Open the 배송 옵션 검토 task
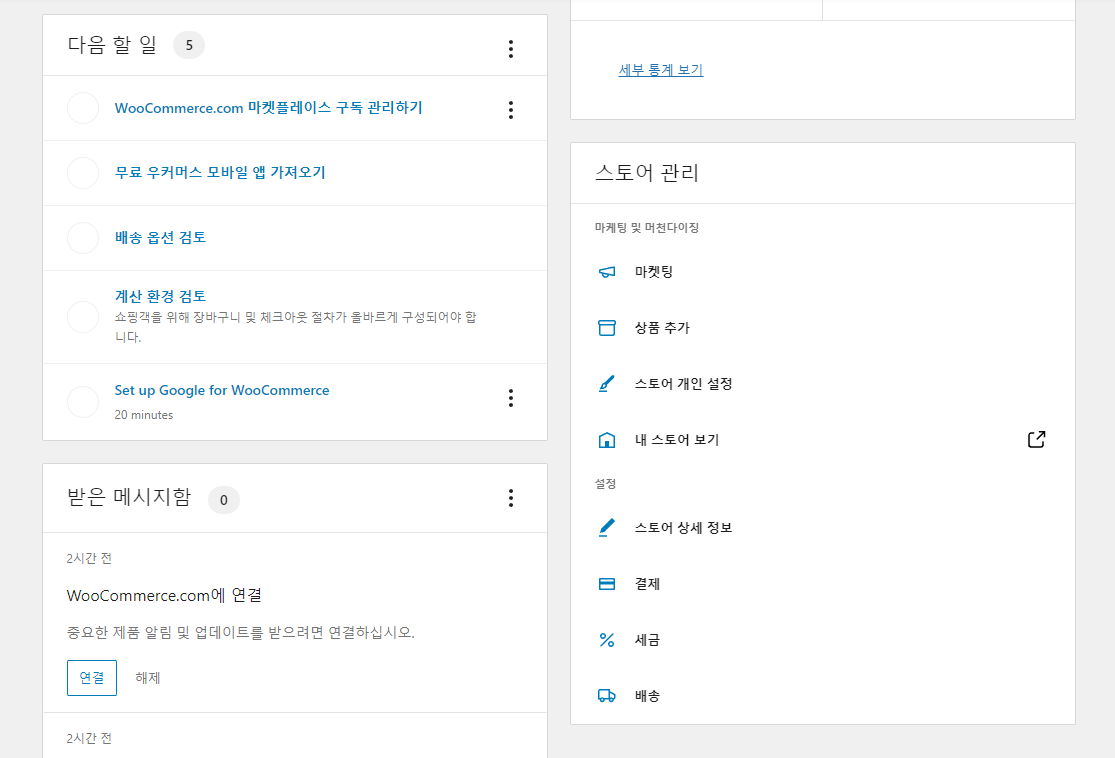 (x=160, y=237)
